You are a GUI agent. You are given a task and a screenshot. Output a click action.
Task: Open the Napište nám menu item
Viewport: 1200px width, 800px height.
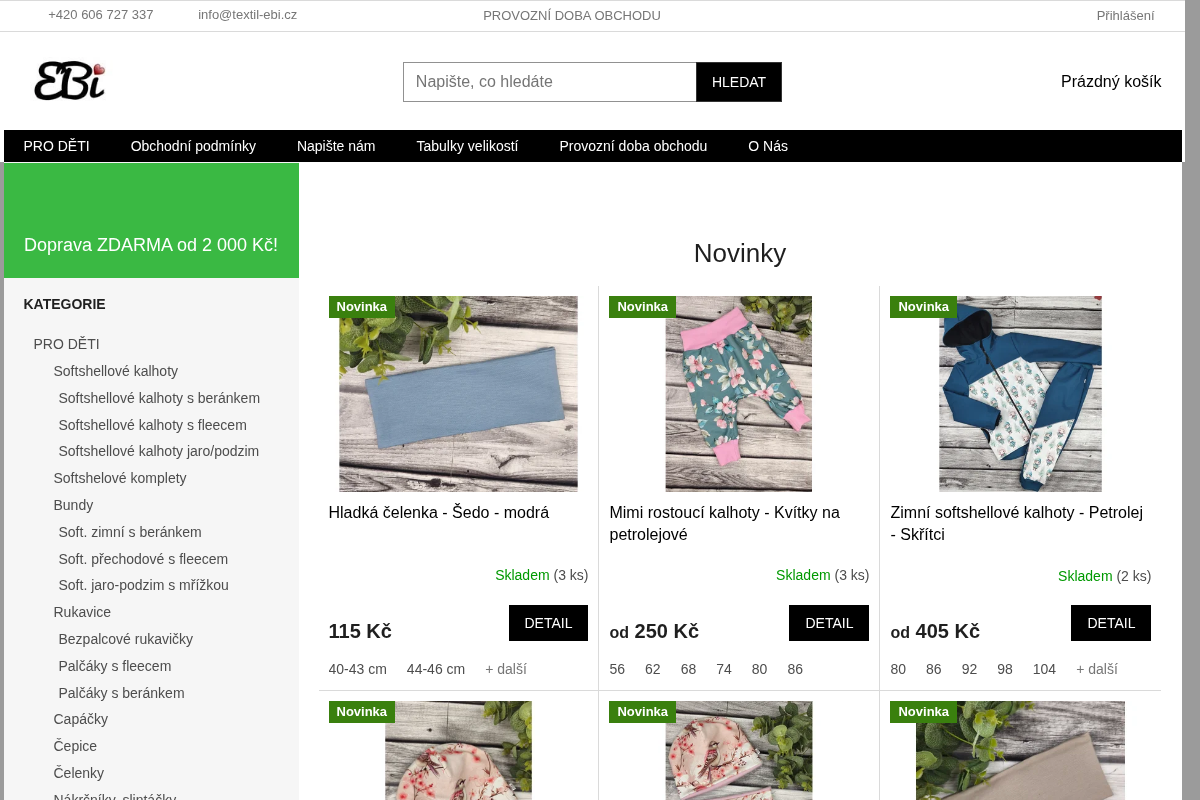click(336, 146)
